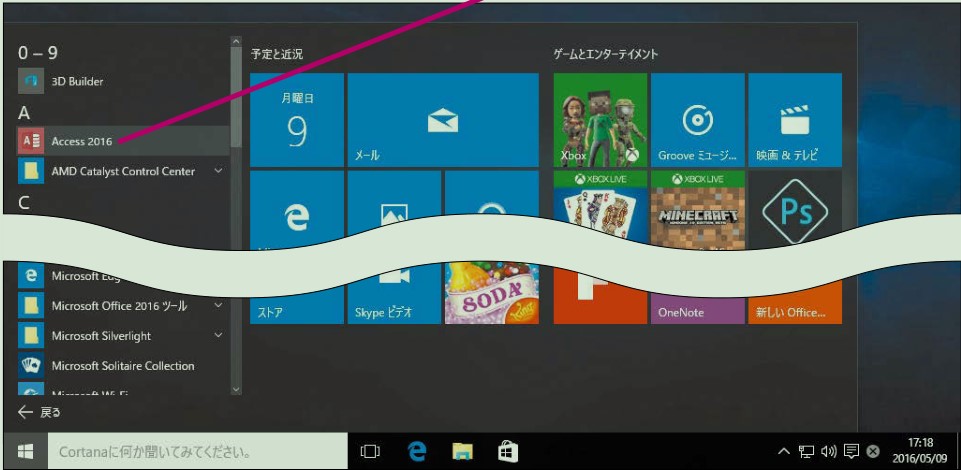The height and width of the screenshot is (470, 961).
Task: Open 3D Builder from the app list
Action: pyautogui.click(x=123, y=81)
